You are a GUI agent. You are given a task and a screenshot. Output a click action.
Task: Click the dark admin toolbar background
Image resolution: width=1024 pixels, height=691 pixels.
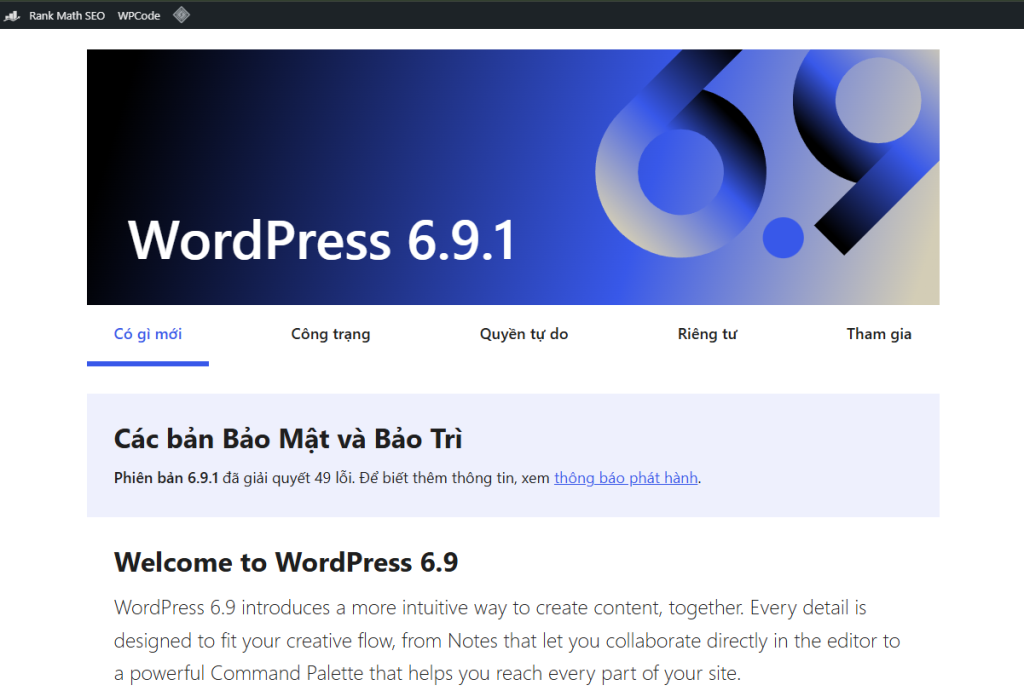click(x=600, y=15)
